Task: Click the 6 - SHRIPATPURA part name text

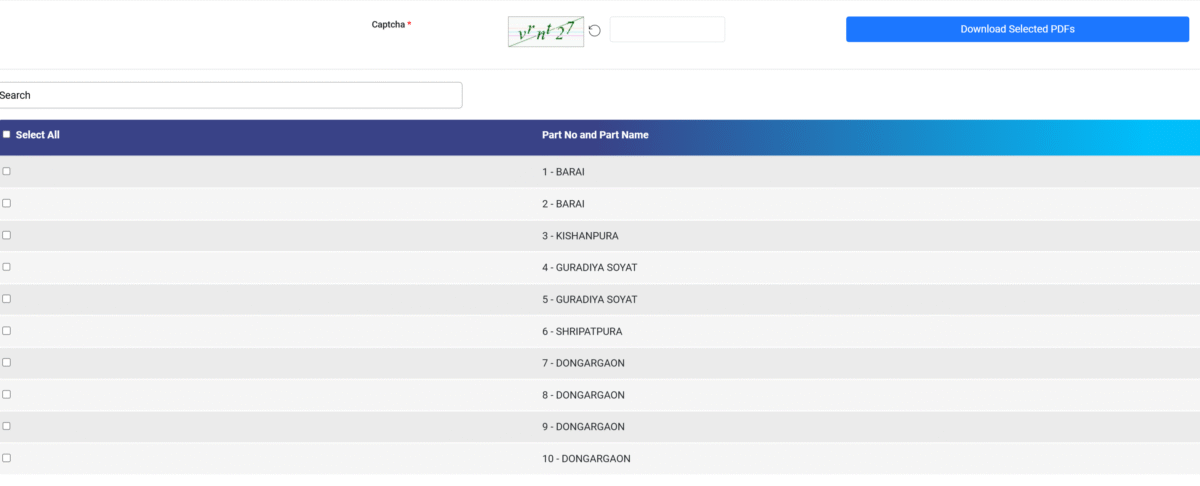Action: (582, 331)
